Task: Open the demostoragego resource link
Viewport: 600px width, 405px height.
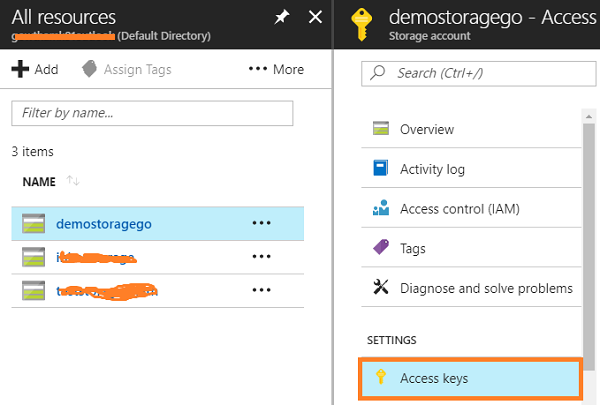Action: pyautogui.click(x=104, y=224)
